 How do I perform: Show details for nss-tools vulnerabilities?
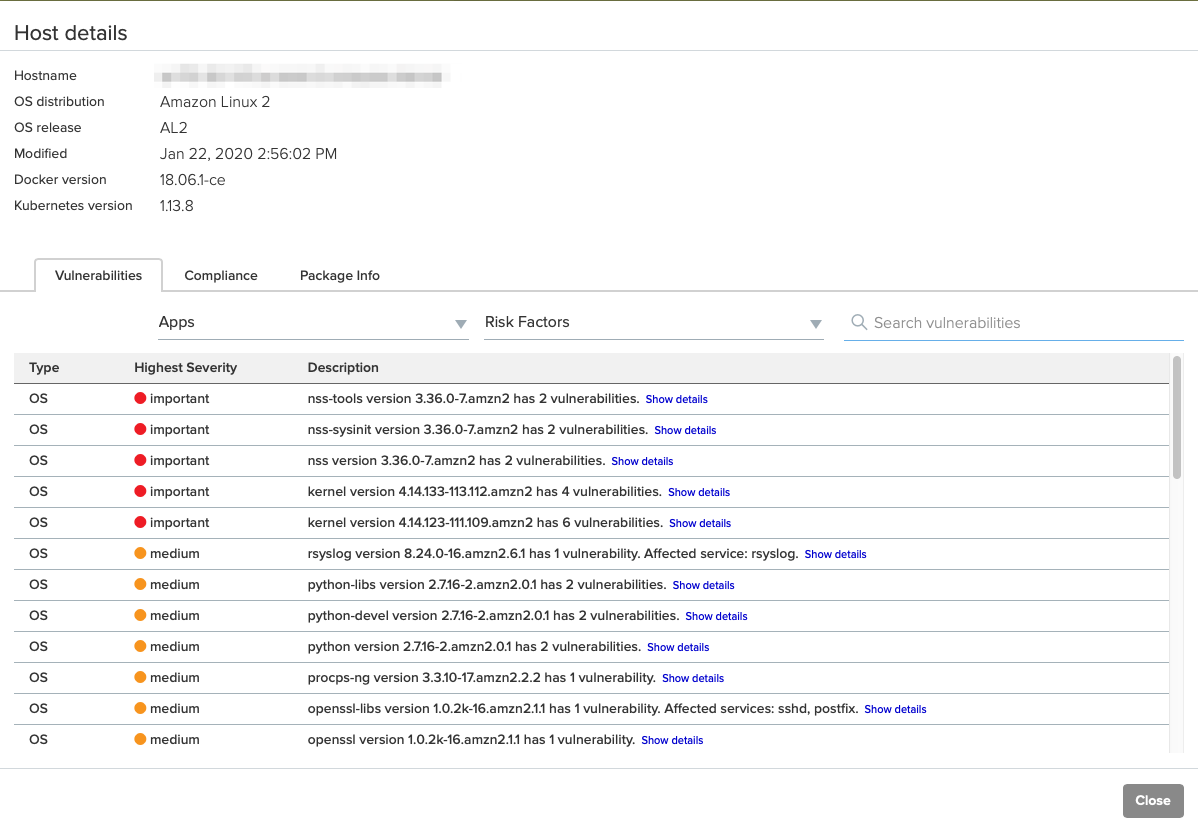pos(676,399)
